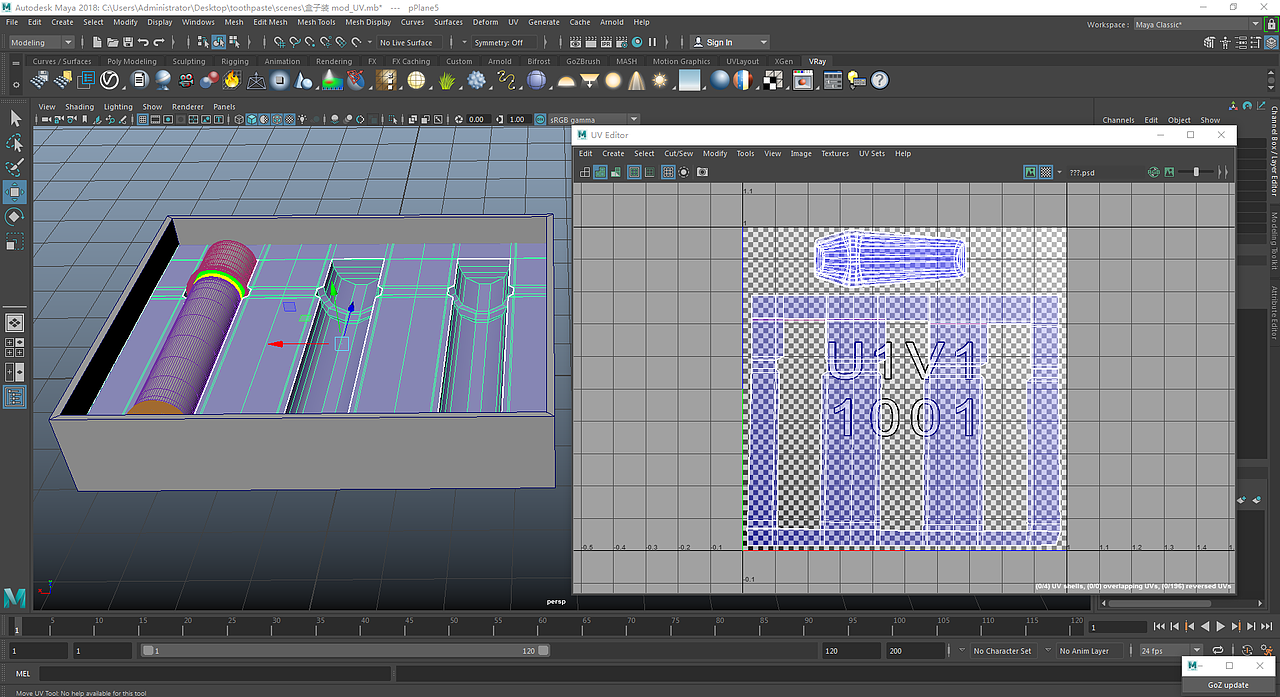Click the VRay blue sphere material icon
The image size is (1280, 697).
(x=720, y=80)
